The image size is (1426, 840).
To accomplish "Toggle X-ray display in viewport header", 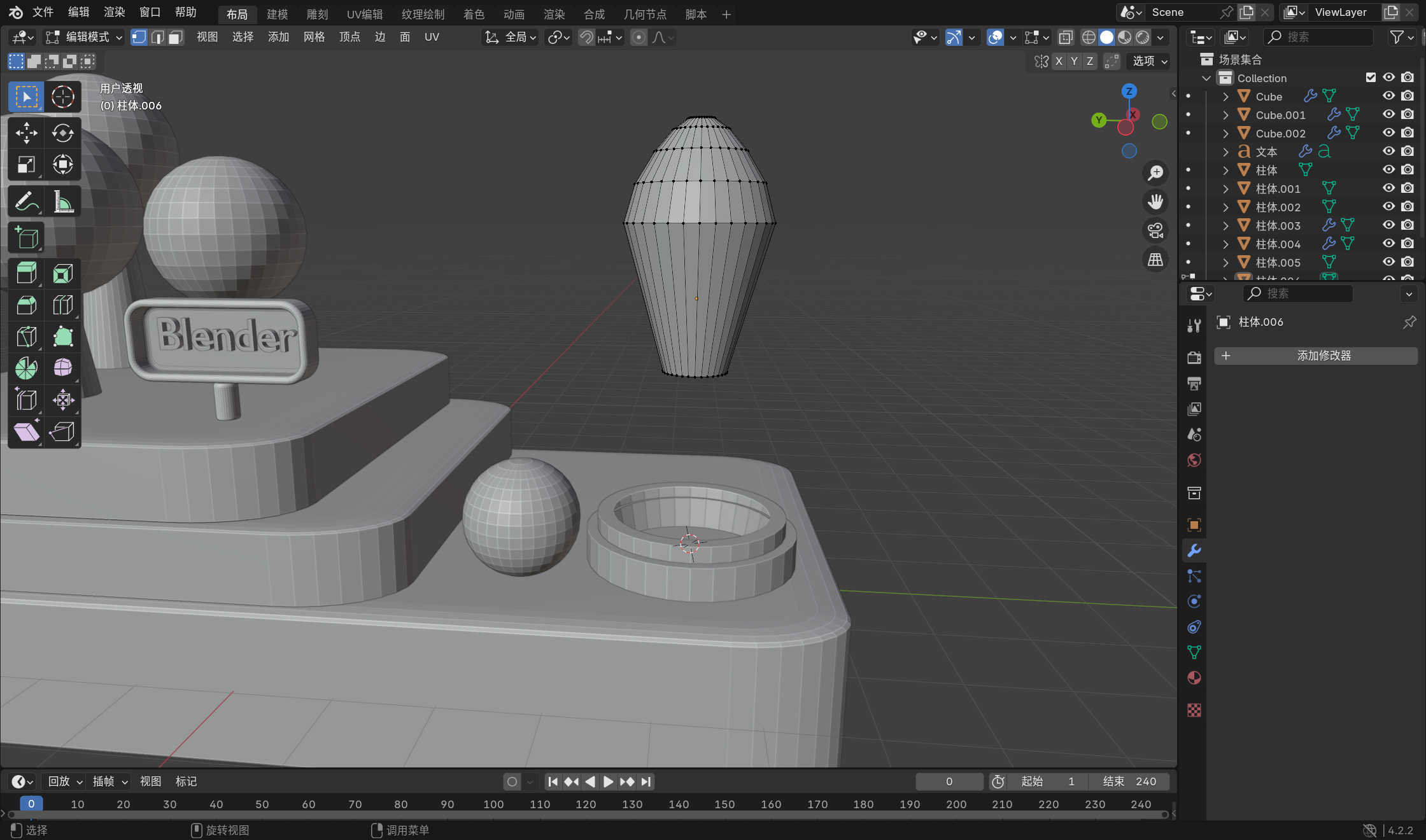I will click(1066, 37).
